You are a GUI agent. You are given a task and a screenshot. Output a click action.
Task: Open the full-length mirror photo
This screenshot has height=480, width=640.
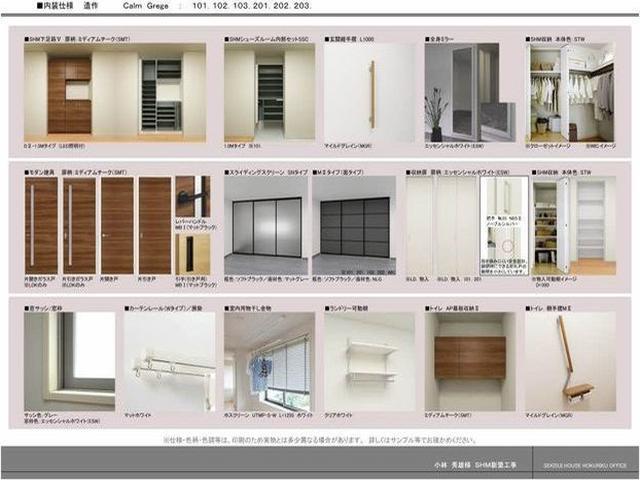[461, 93]
